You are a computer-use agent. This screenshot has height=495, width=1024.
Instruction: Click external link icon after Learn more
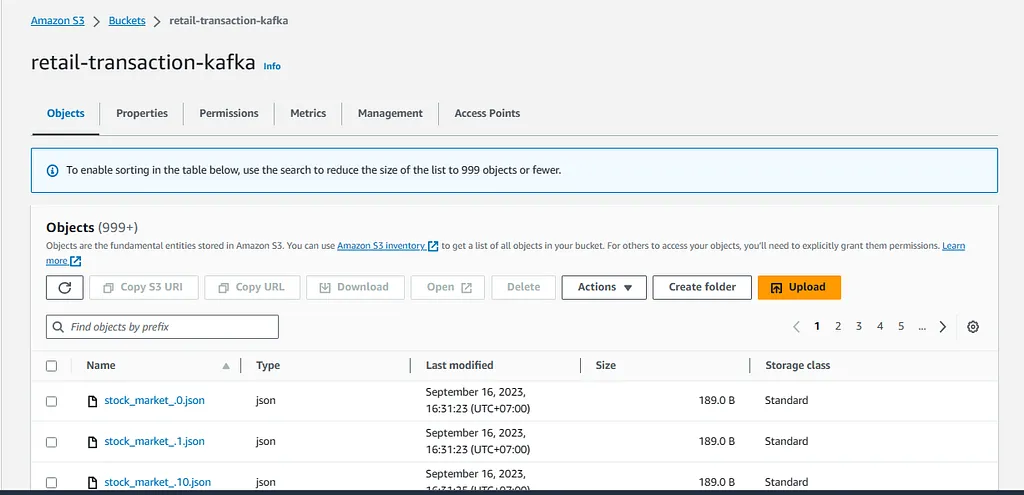[x=76, y=261]
